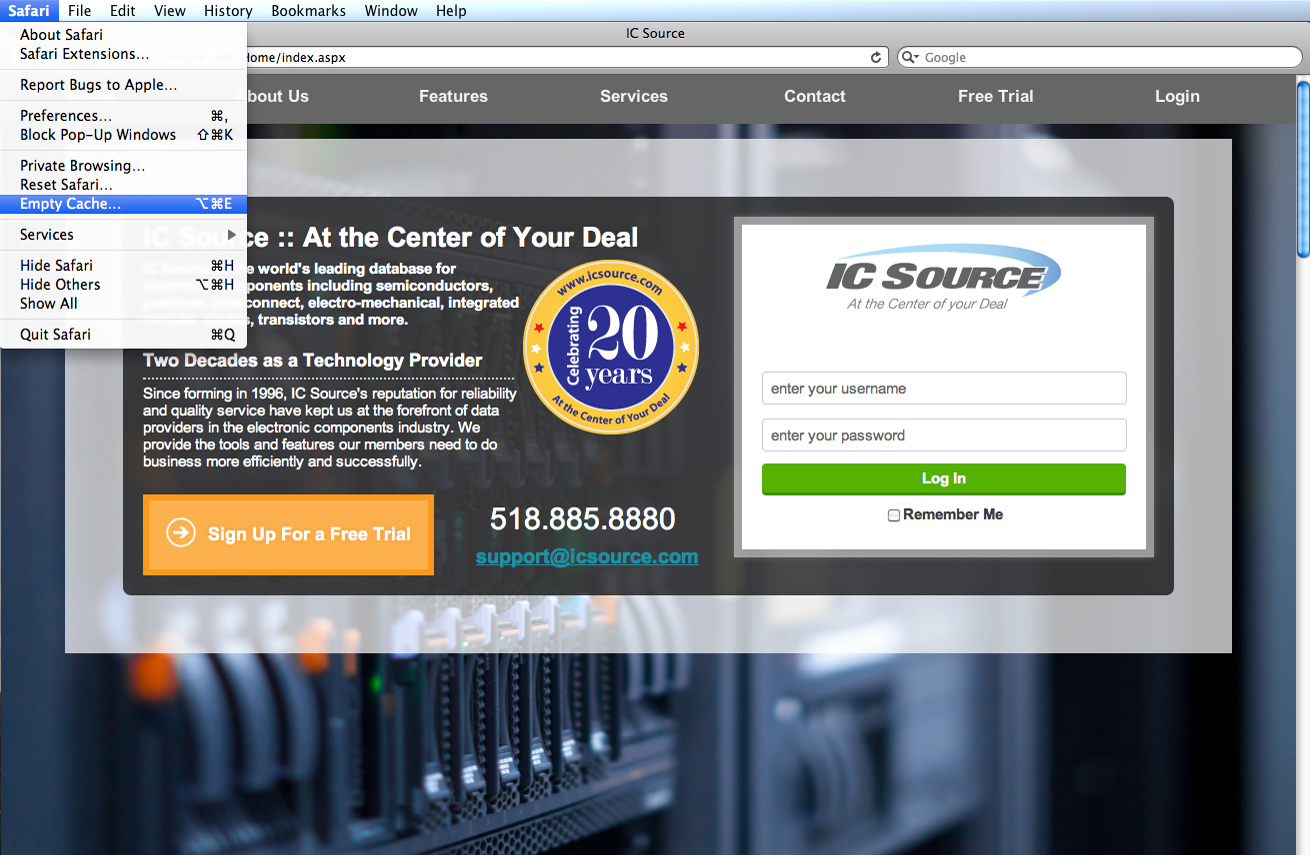The width and height of the screenshot is (1310, 855).
Task: Expand the Services submenu arrow
Action: [232, 235]
